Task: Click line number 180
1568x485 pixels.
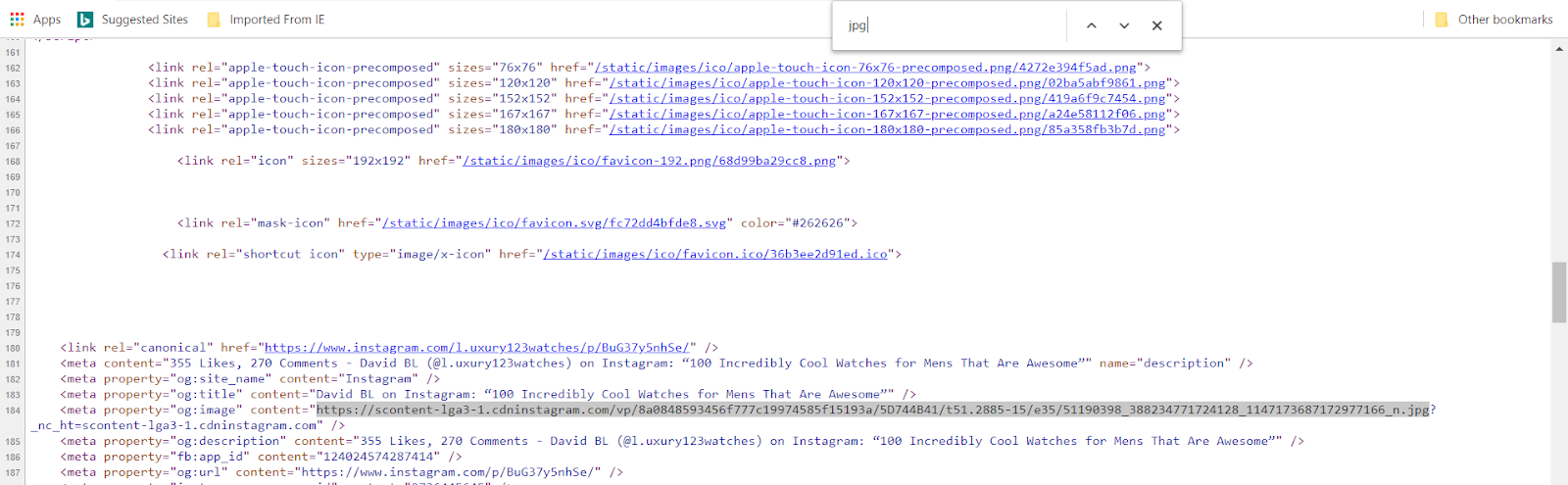Action: click(x=13, y=348)
